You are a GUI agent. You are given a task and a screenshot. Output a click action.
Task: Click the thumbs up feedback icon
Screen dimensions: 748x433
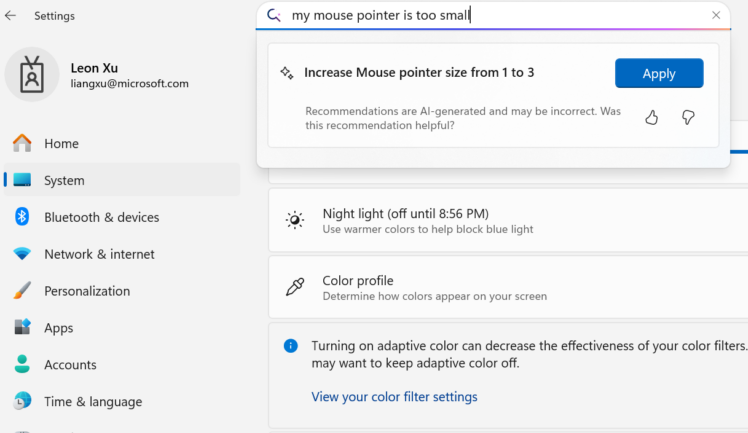pyautogui.click(x=652, y=118)
